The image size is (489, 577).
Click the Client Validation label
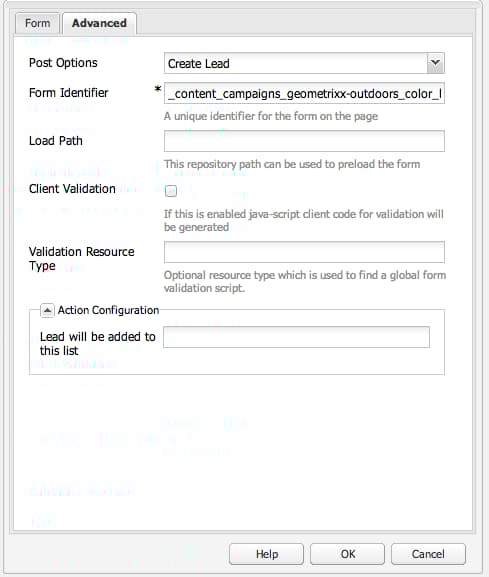72,189
